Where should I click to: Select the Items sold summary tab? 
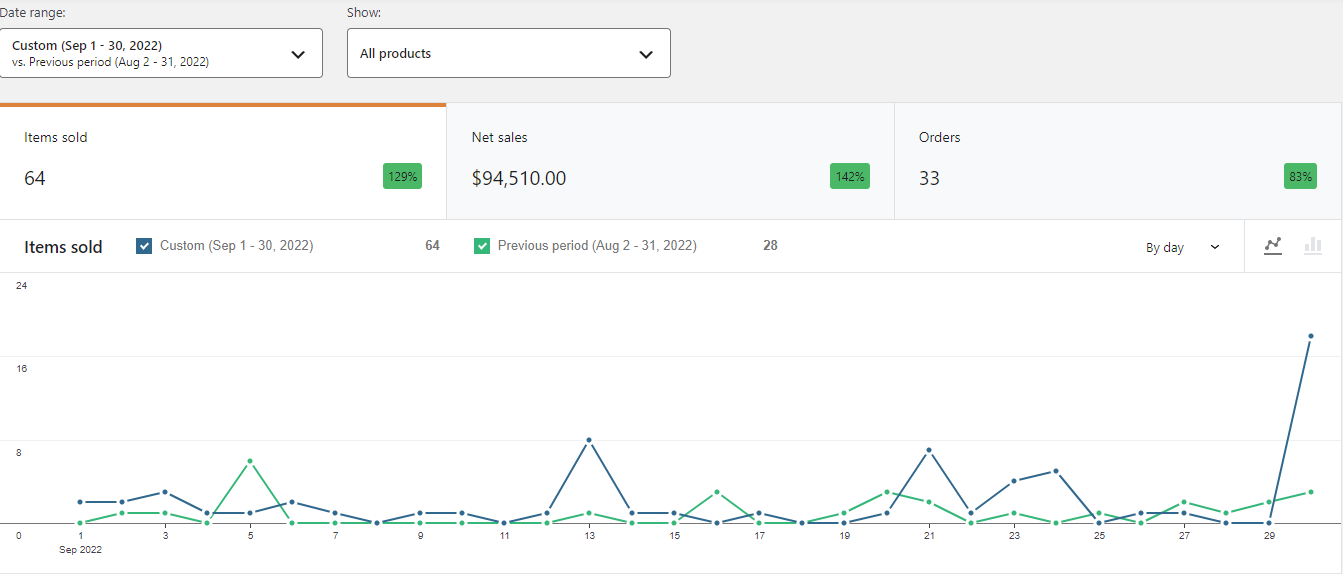point(223,161)
